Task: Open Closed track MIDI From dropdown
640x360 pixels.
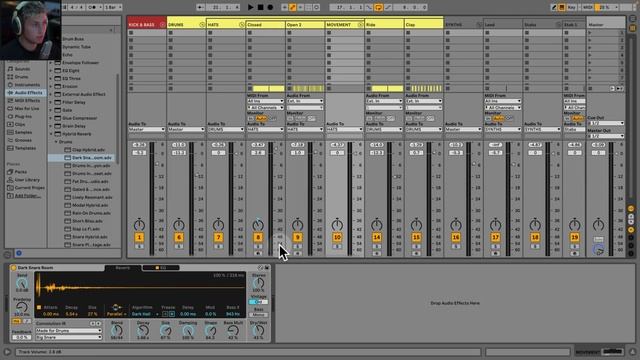Action: pos(265,101)
